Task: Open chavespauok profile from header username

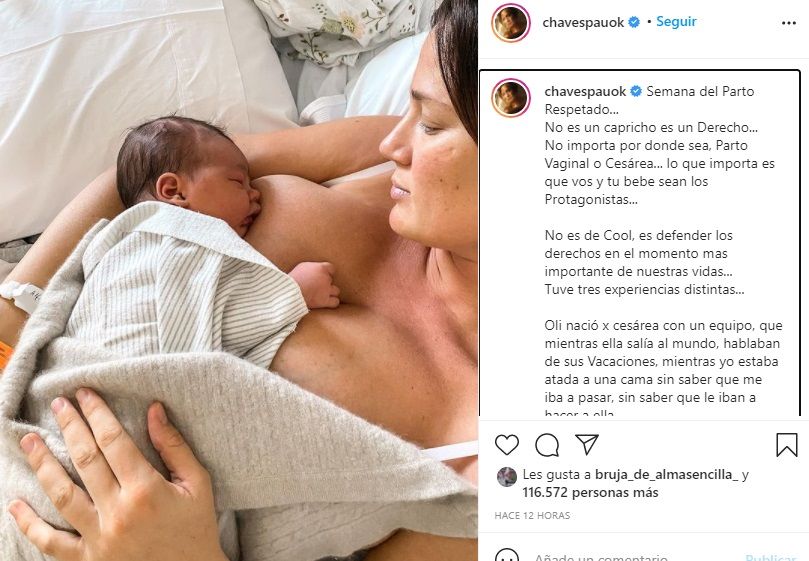Action: (x=583, y=23)
